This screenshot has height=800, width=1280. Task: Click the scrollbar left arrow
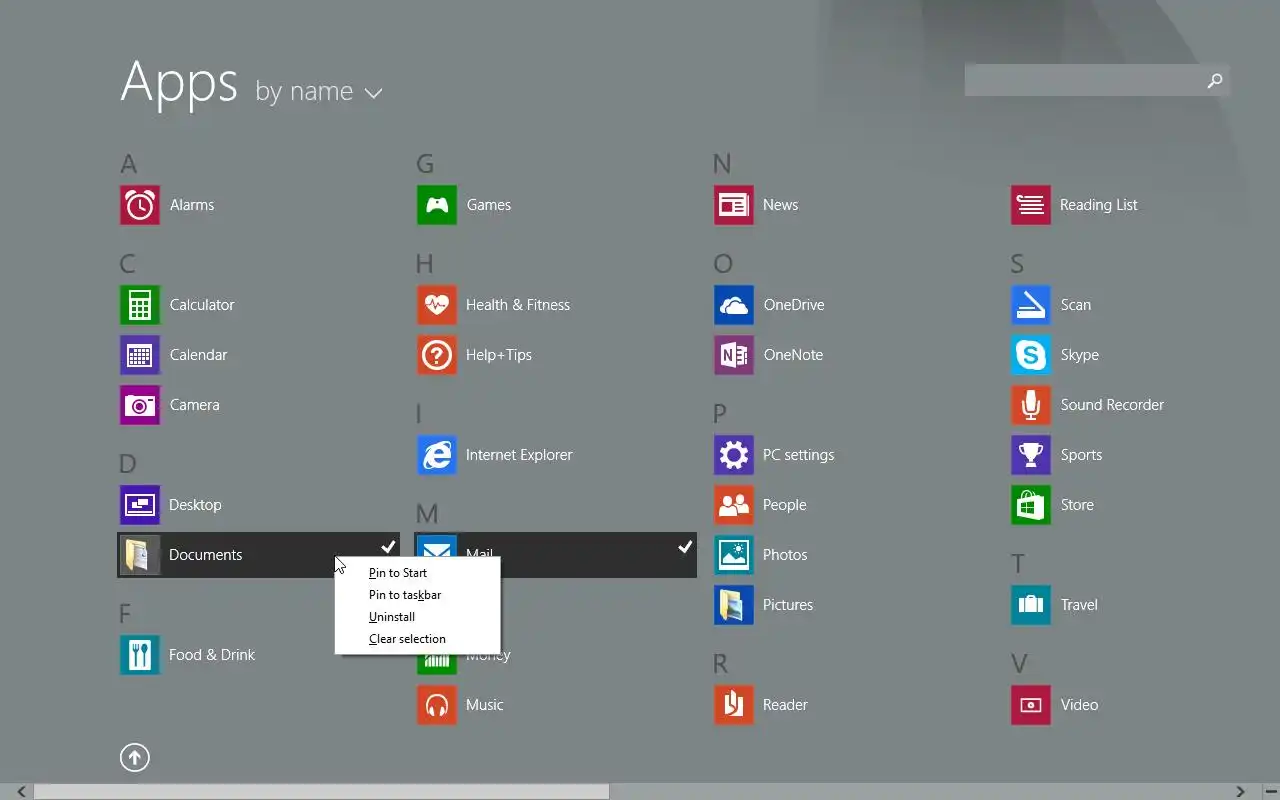(x=22, y=791)
